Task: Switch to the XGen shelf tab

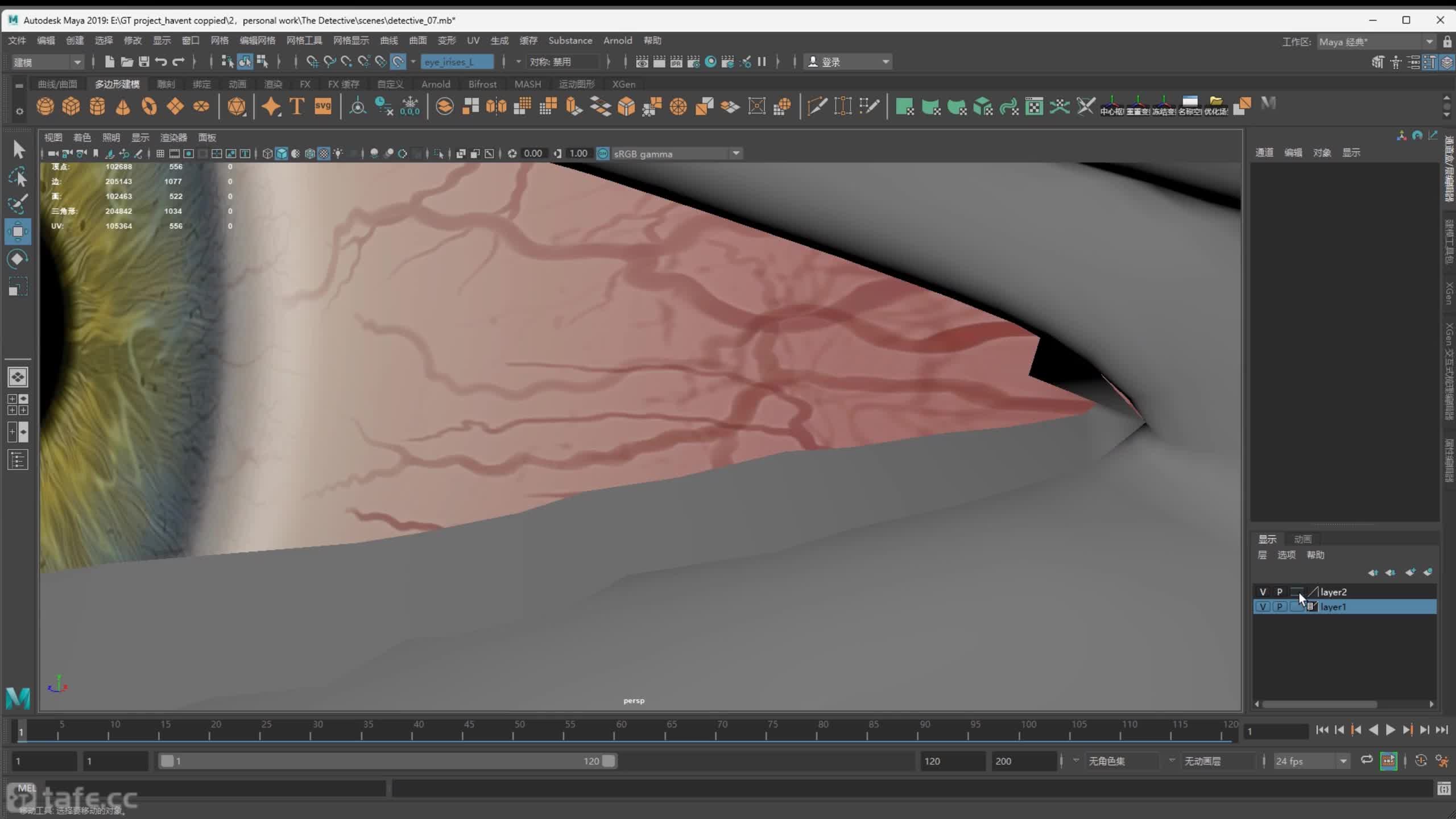Action: (623, 84)
